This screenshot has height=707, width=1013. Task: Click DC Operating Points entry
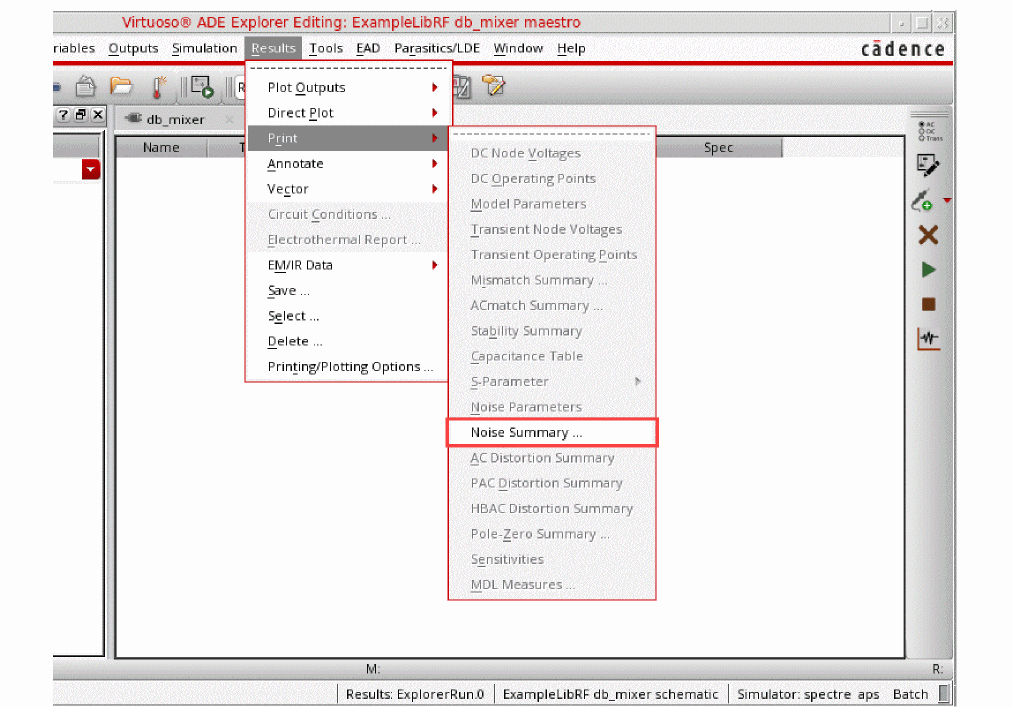[552, 178]
